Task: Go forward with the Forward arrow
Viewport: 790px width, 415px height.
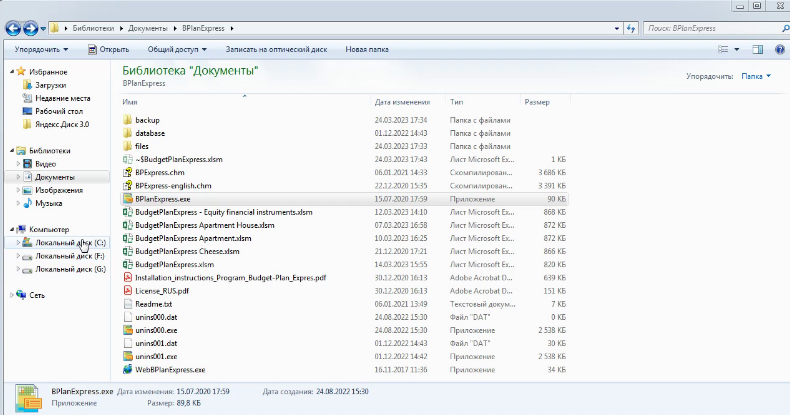Action: point(30,28)
